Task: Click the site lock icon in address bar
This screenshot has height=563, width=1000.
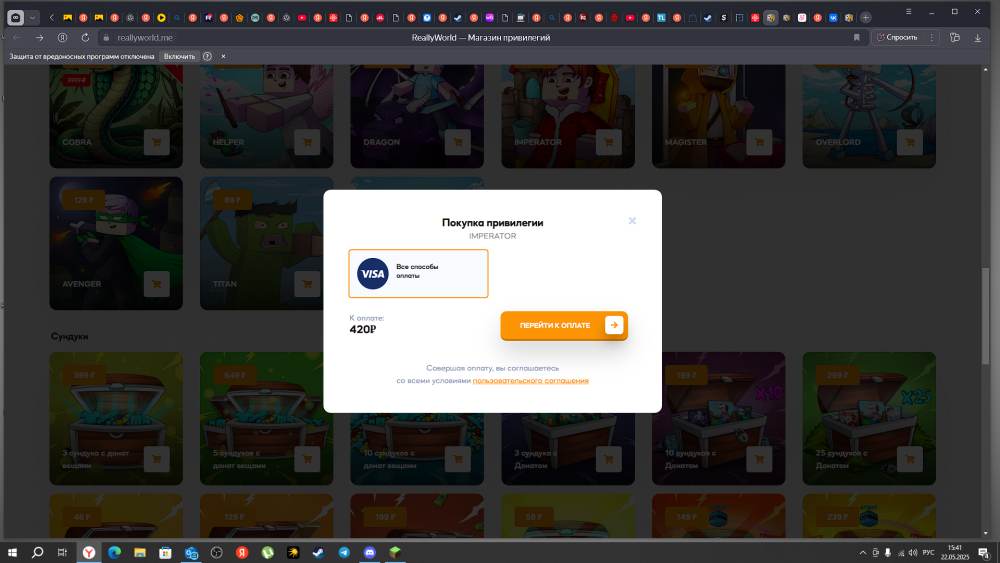Action: point(107,38)
